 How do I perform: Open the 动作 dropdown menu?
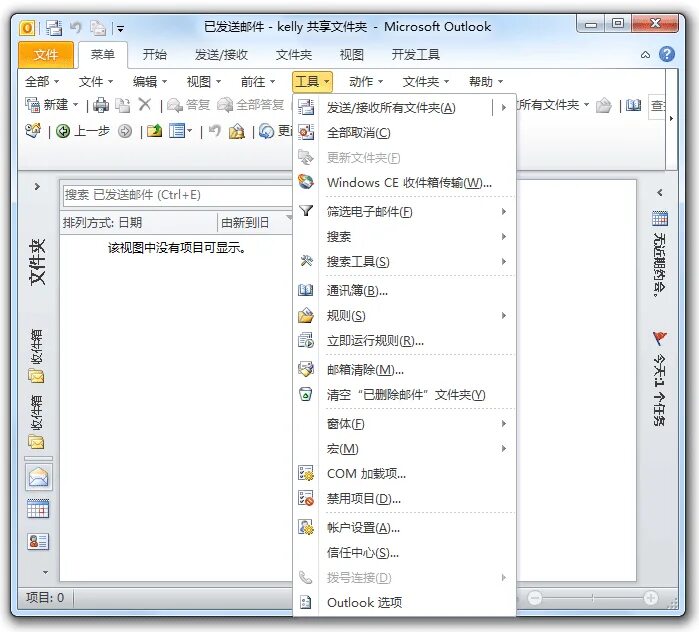pyautogui.click(x=366, y=82)
